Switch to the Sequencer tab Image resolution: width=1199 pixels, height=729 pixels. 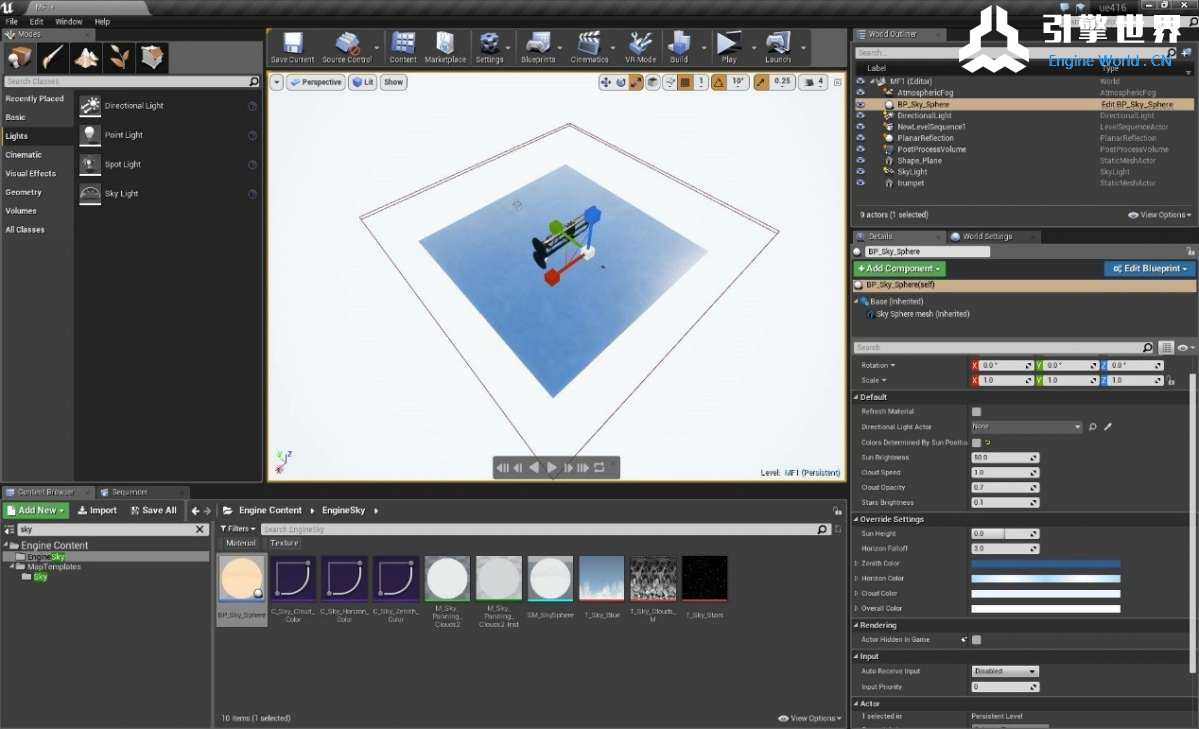[x=129, y=492]
